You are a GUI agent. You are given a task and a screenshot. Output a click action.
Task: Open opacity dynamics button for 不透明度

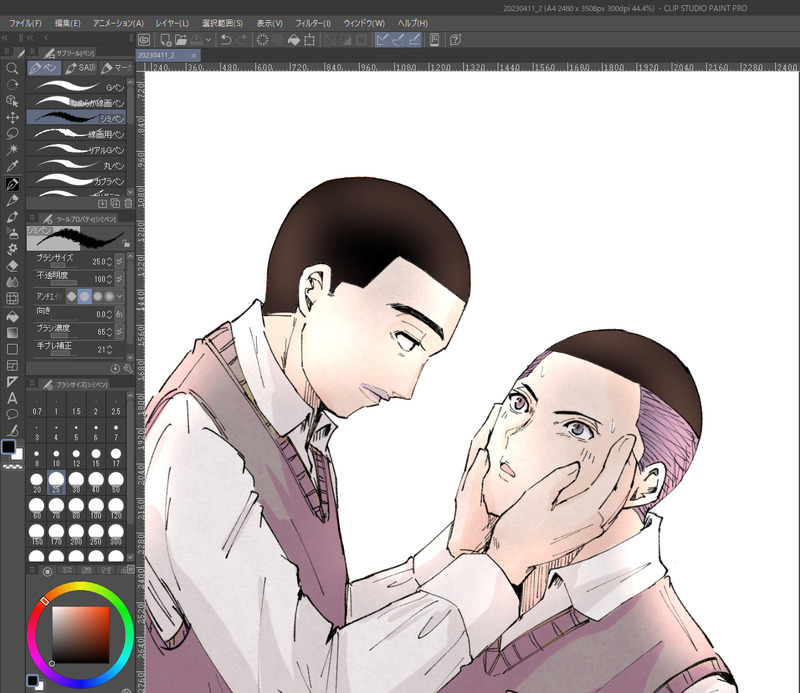(119, 279)
